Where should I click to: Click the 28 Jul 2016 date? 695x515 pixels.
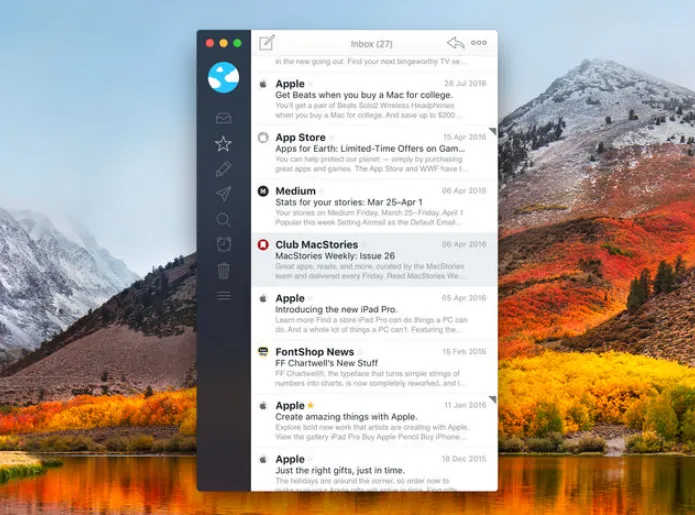pos(465,83)
